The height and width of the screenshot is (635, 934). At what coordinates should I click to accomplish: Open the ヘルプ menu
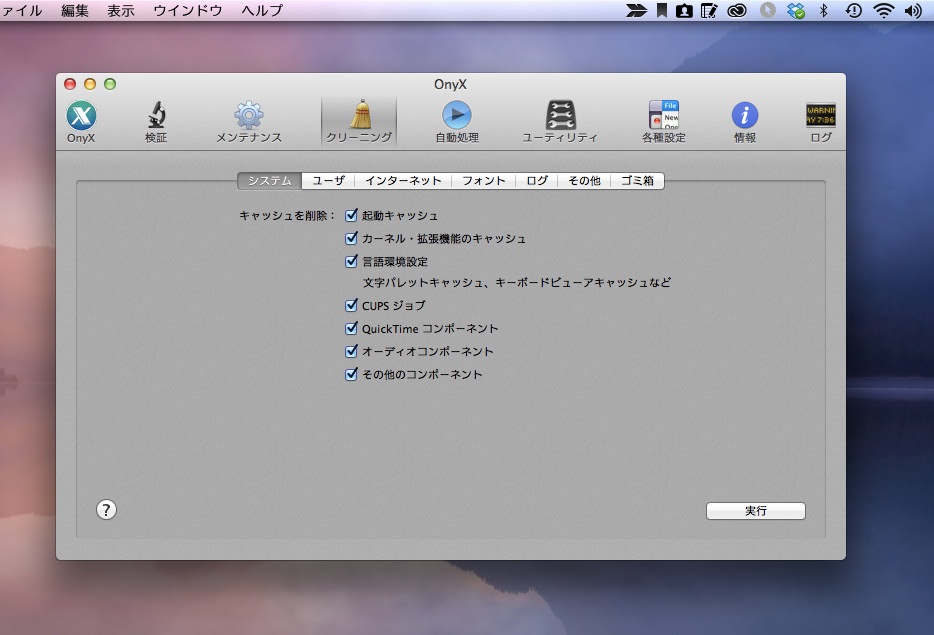click(262, 10)
